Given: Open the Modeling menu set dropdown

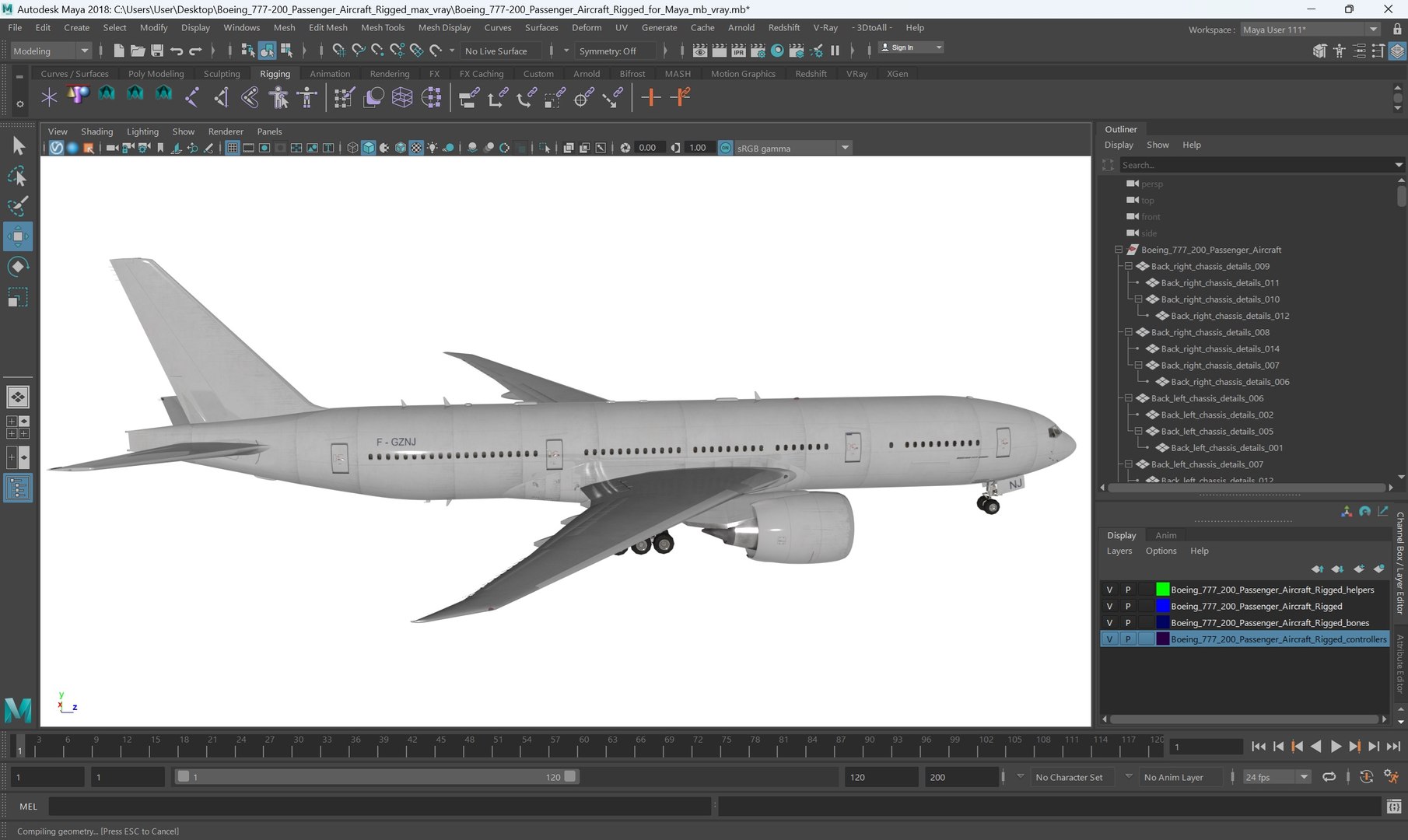Looking at the screenshot, I should click(x=51, y=51).
